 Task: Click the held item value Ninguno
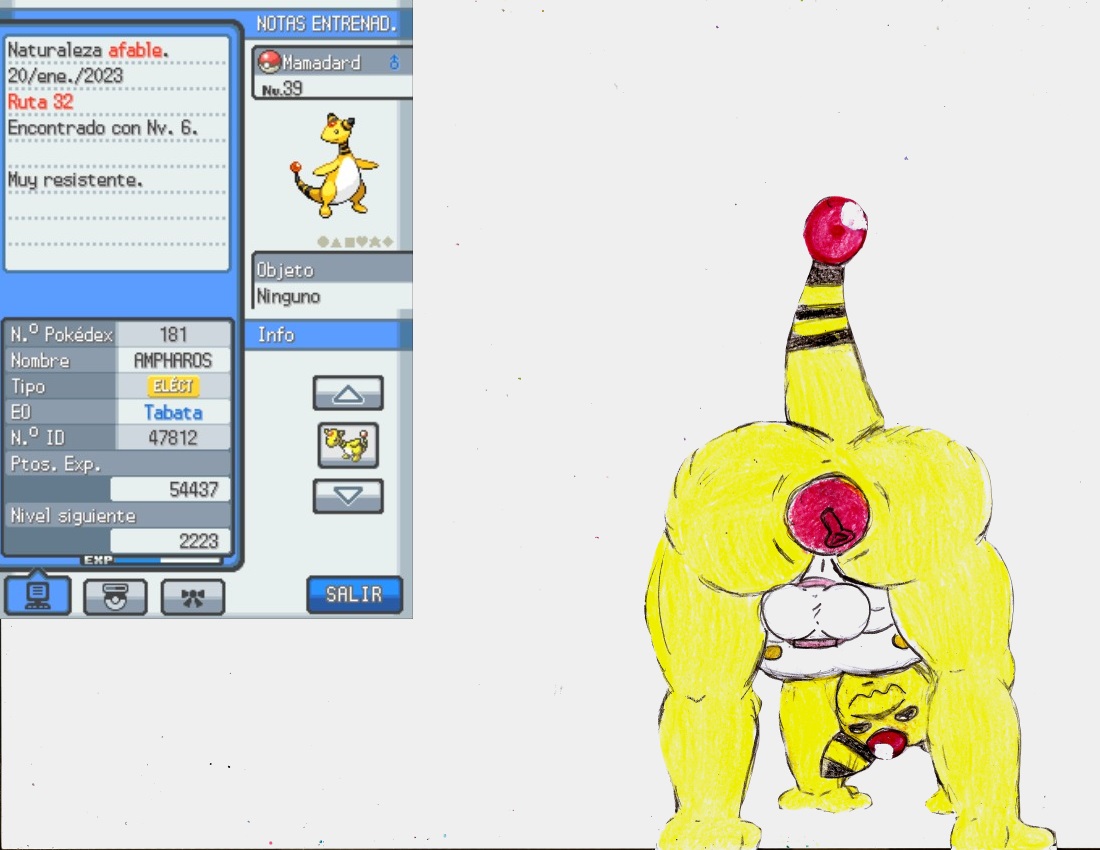288,297
